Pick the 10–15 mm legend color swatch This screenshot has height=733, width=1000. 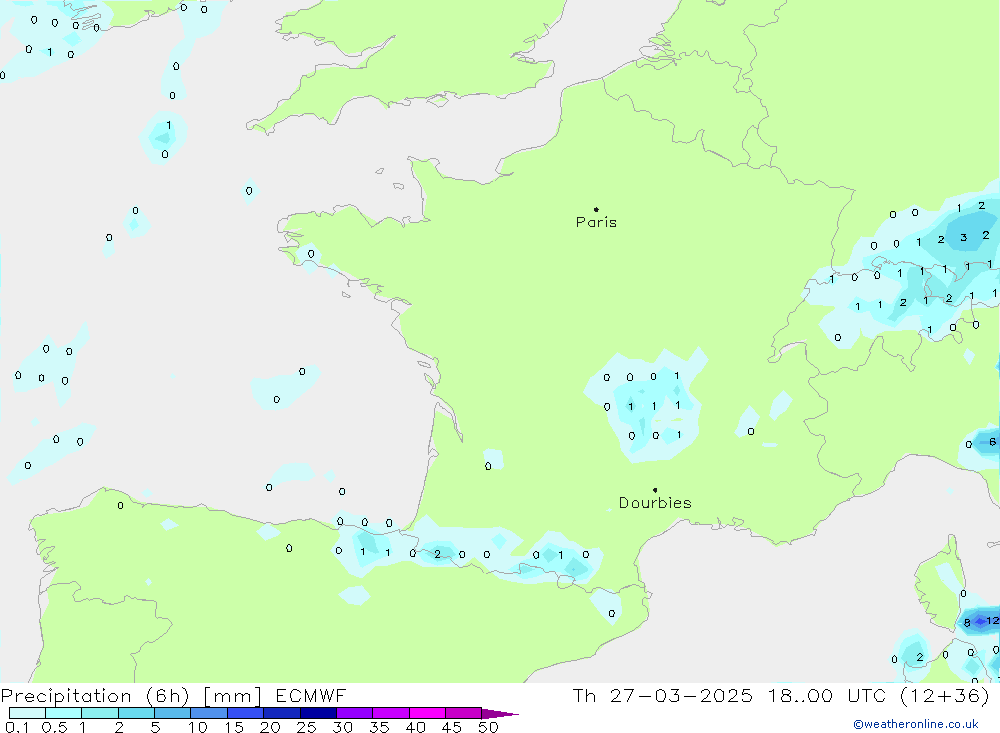click(209, 713)
